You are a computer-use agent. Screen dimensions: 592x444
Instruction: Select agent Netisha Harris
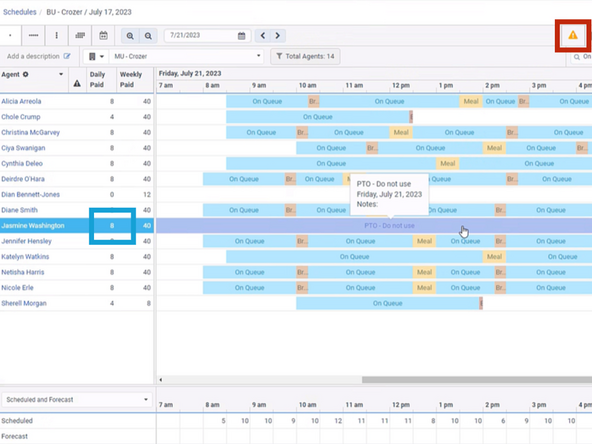23,272
